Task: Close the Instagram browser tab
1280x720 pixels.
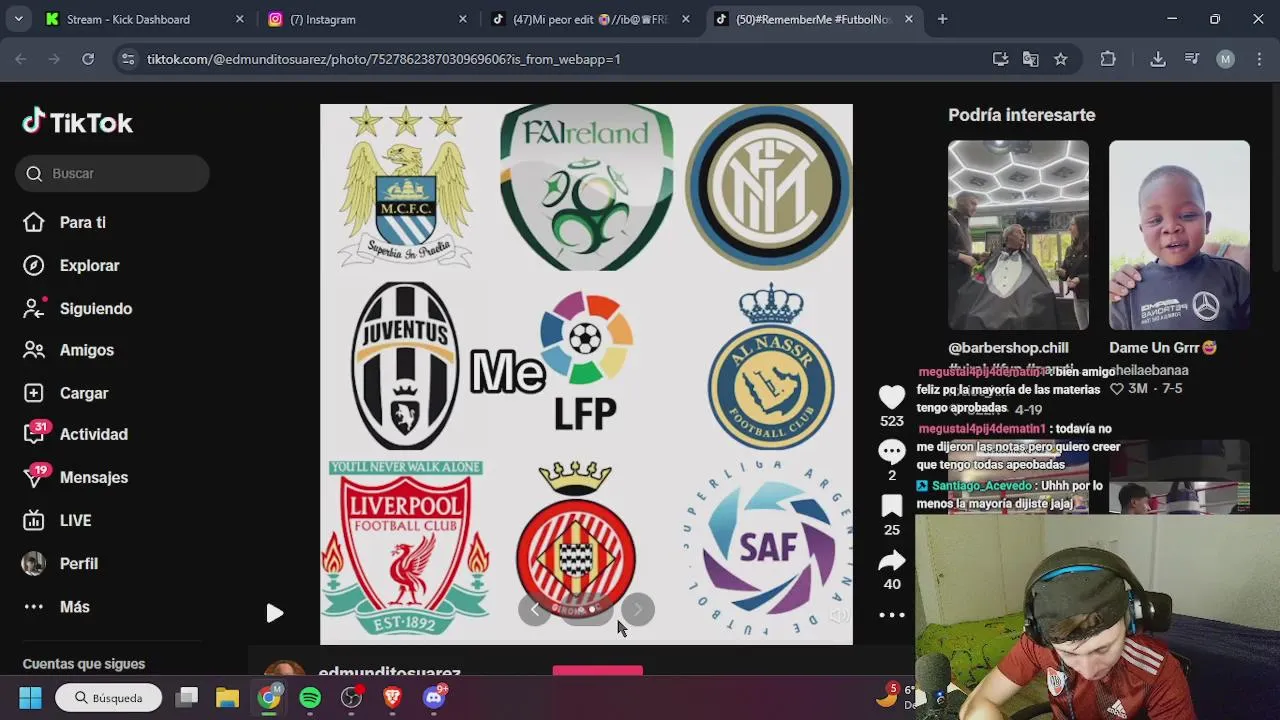Action: pyautogui.click(x=462, y=19)
